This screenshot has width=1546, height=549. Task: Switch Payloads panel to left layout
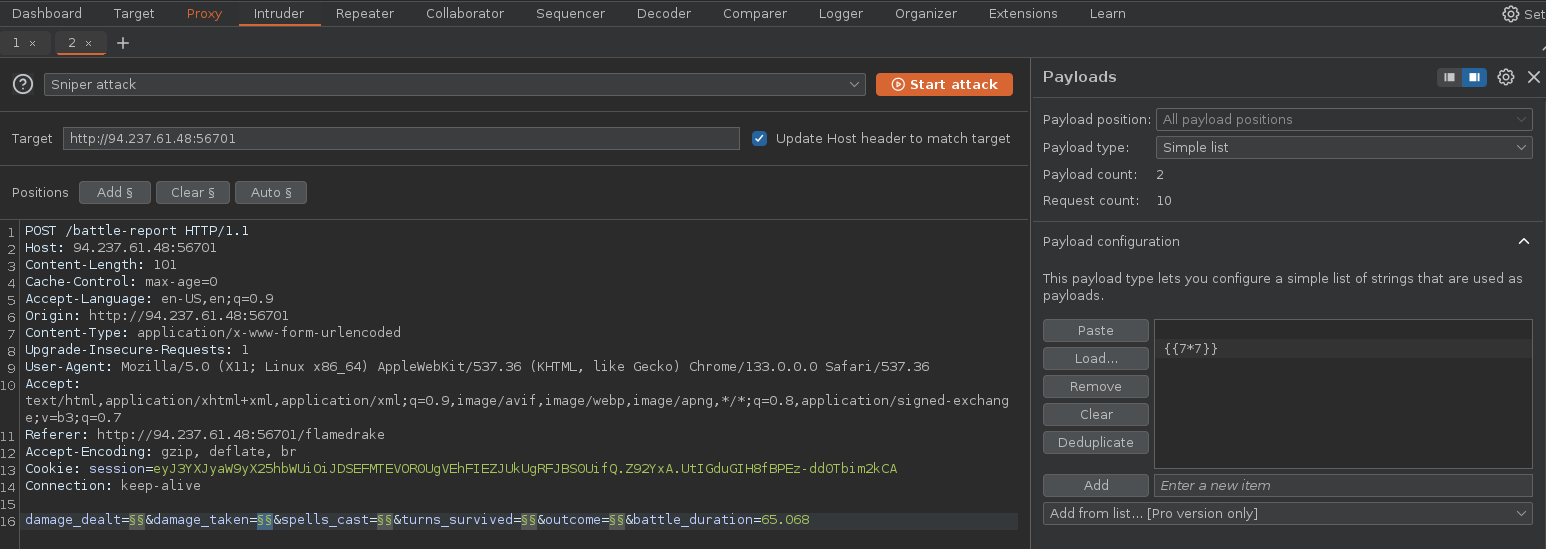click(1449, 77)
